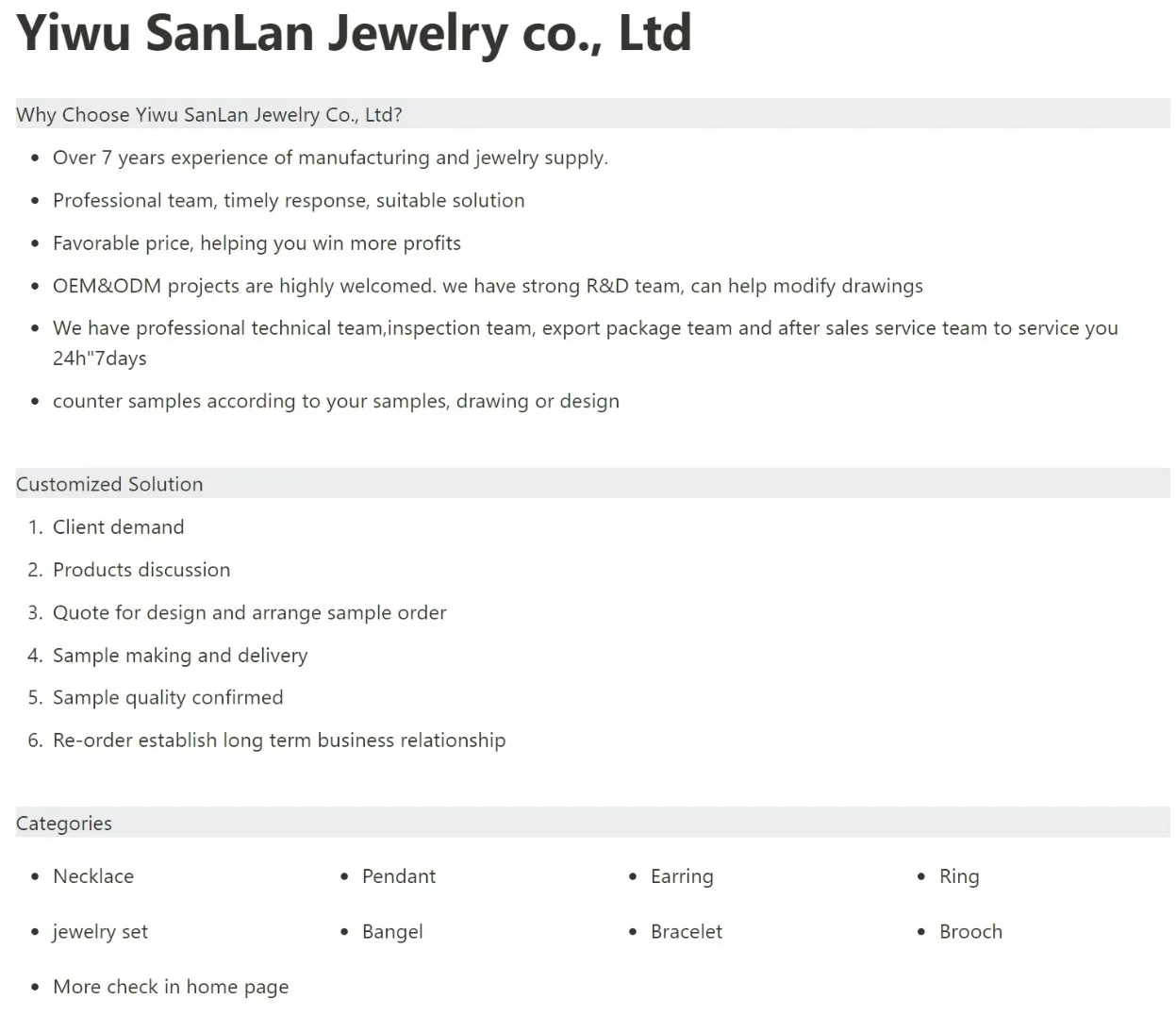
Task: Click the Categories section header
Action: [x=64, y=824]
